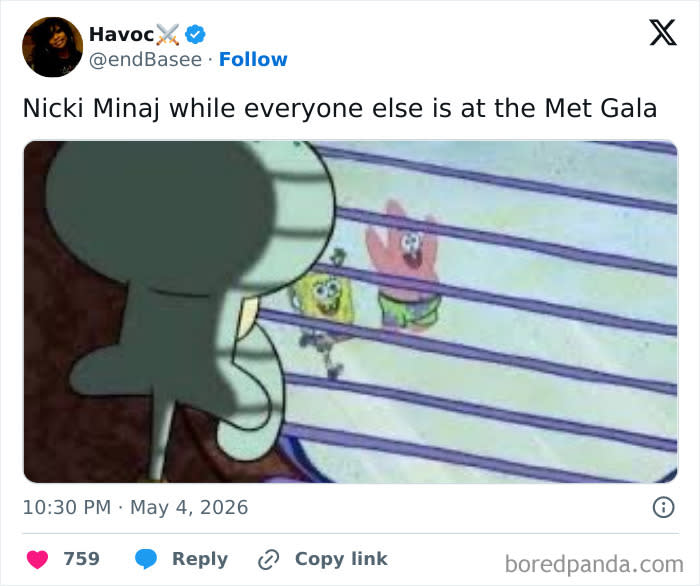Follow the @endBasee account
Image resolution: width=700 pixels, height=586 pixels.
tap(253, 59)
